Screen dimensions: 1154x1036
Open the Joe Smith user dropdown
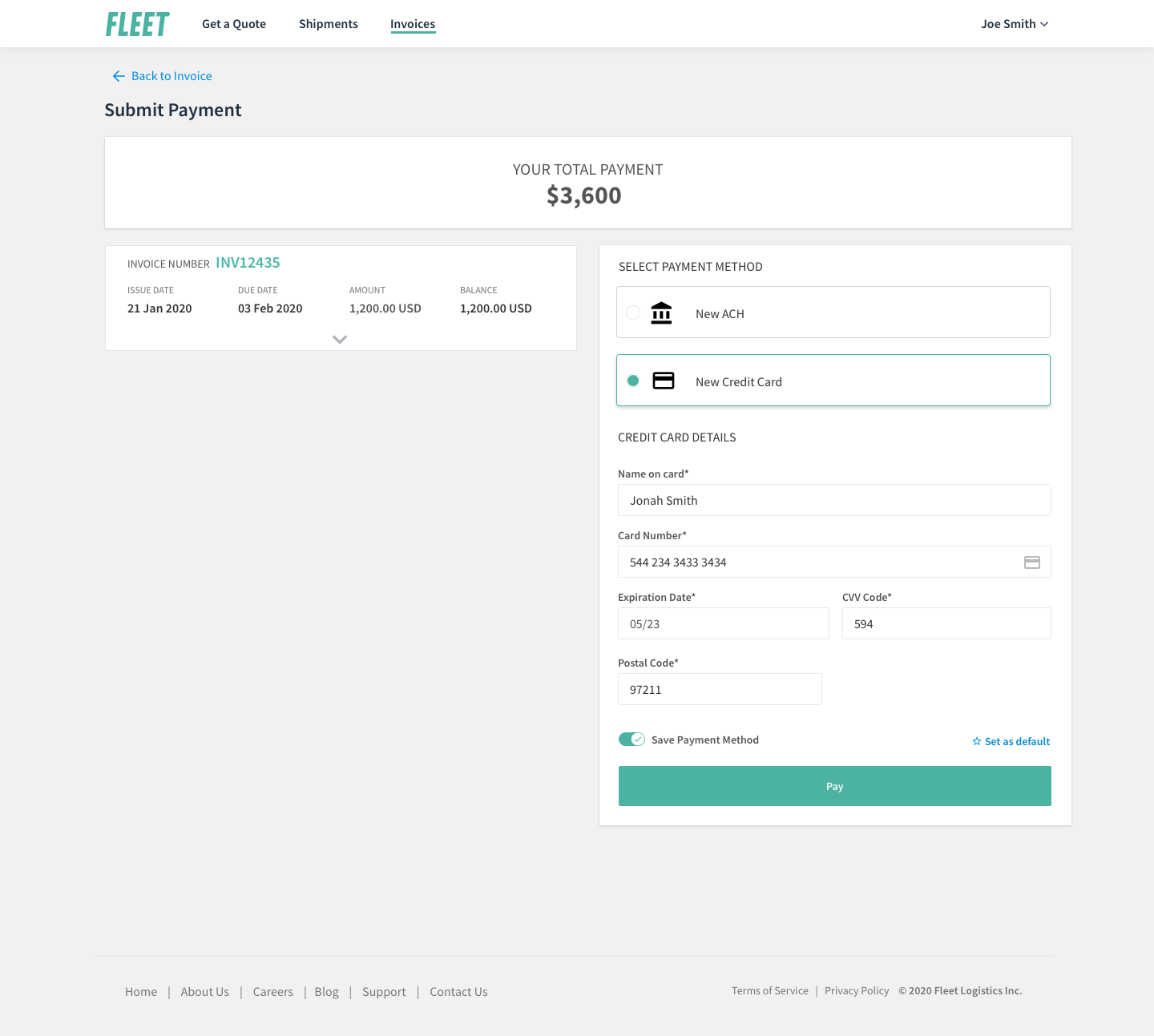point(1015,24)
